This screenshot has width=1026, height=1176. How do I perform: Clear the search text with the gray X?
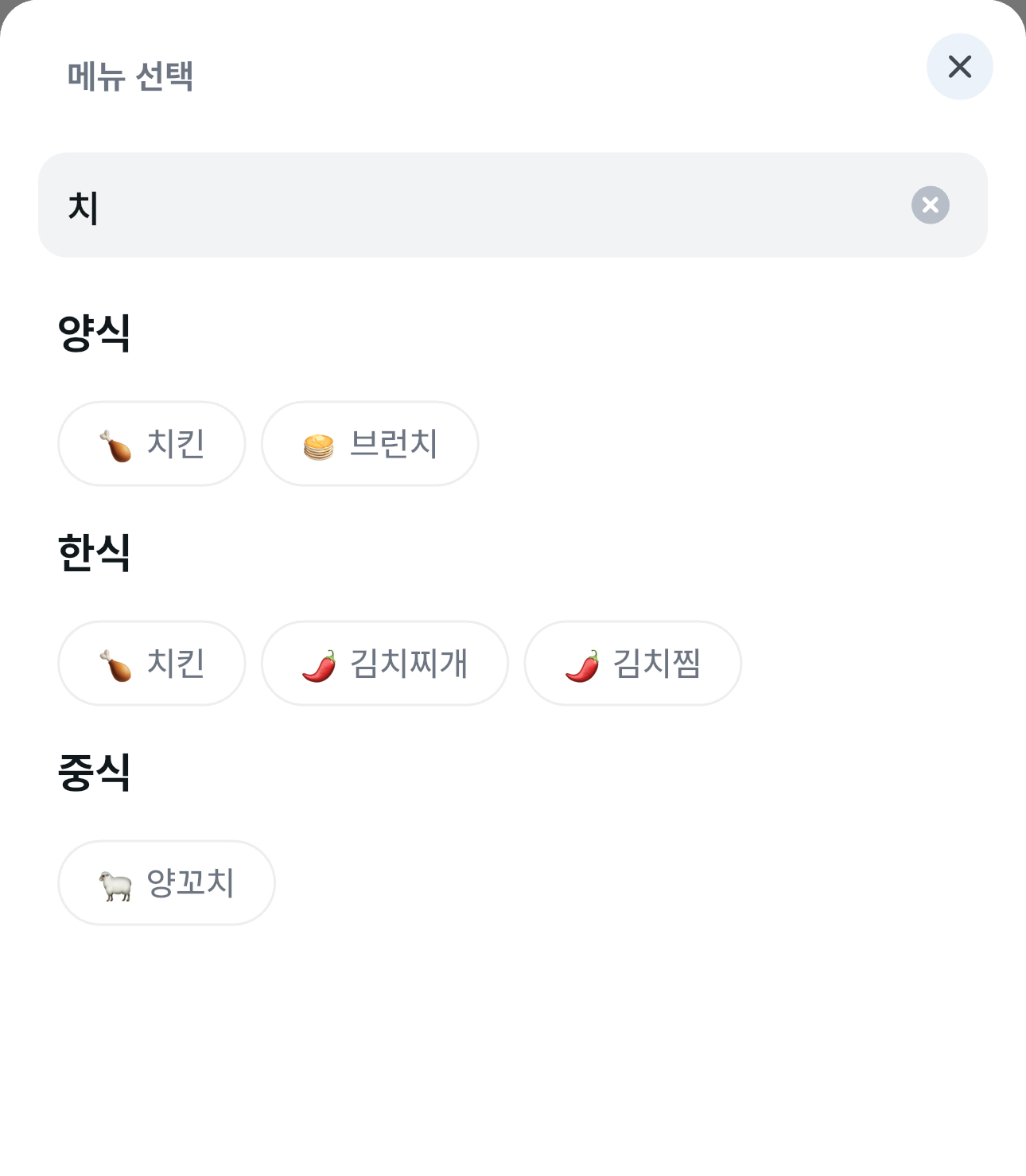[930, 205]
